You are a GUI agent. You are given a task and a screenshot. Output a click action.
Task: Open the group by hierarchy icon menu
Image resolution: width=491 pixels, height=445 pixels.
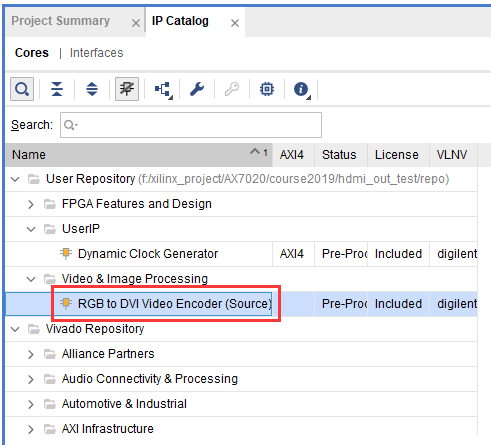coord(163,89)
